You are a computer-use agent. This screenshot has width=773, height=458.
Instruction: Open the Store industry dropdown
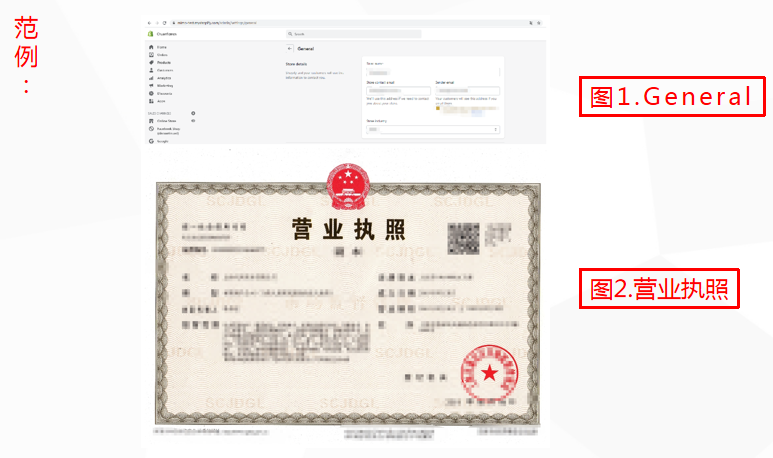[x=433, y=129]
